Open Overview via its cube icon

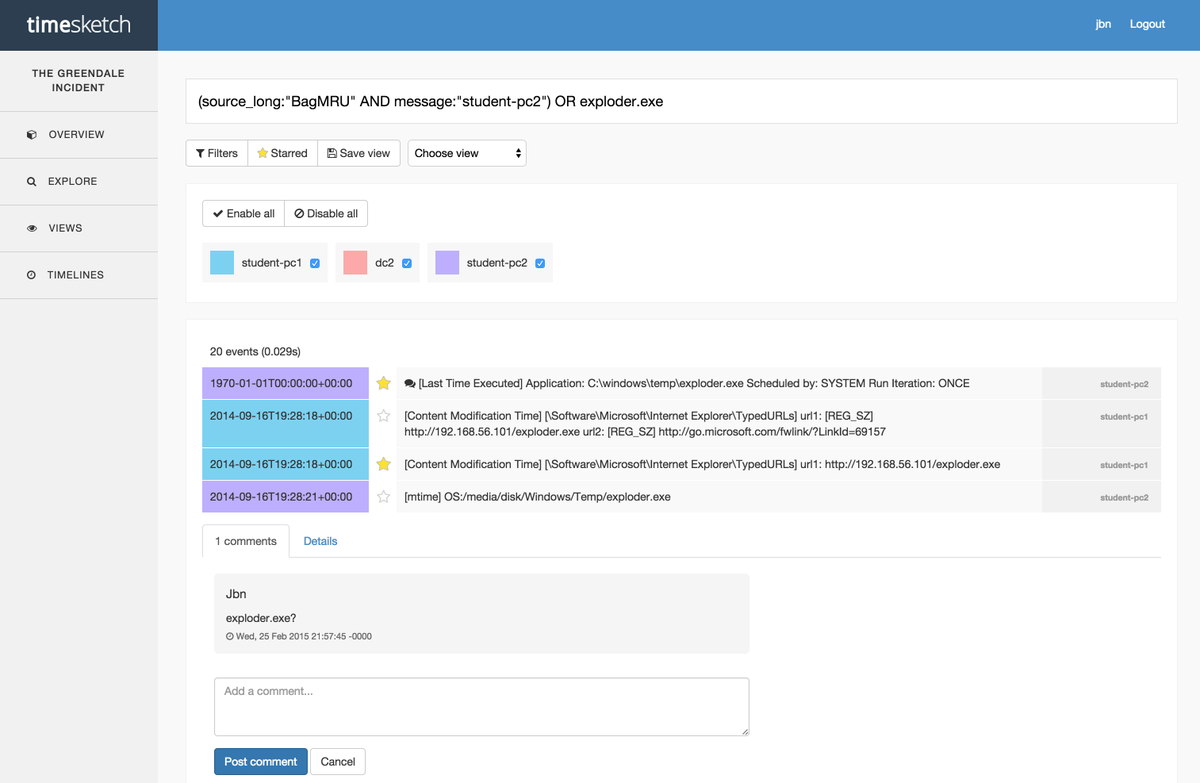point(32,135)
